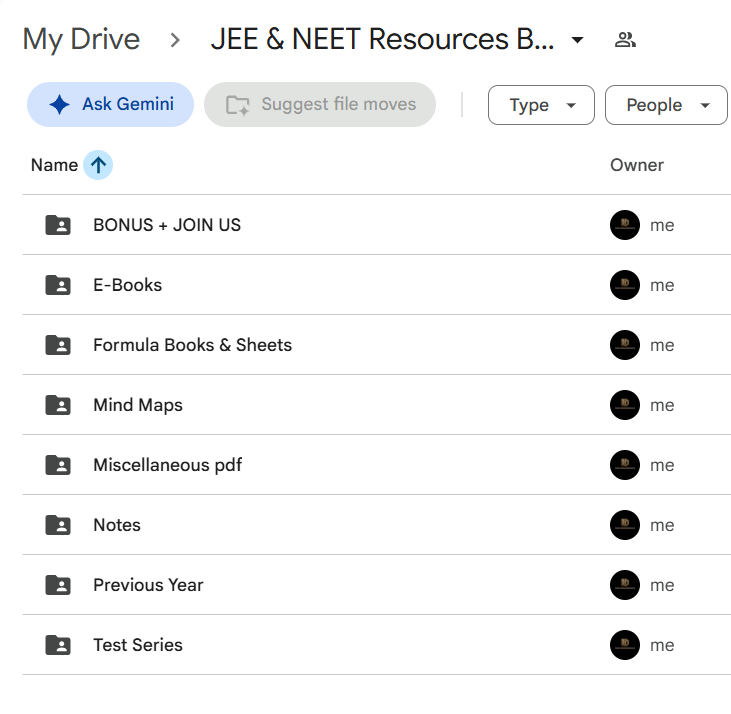Click owner 'me' text in BONUS + JOIN US row
Screen dimensions: 731x714
point(662,225)
